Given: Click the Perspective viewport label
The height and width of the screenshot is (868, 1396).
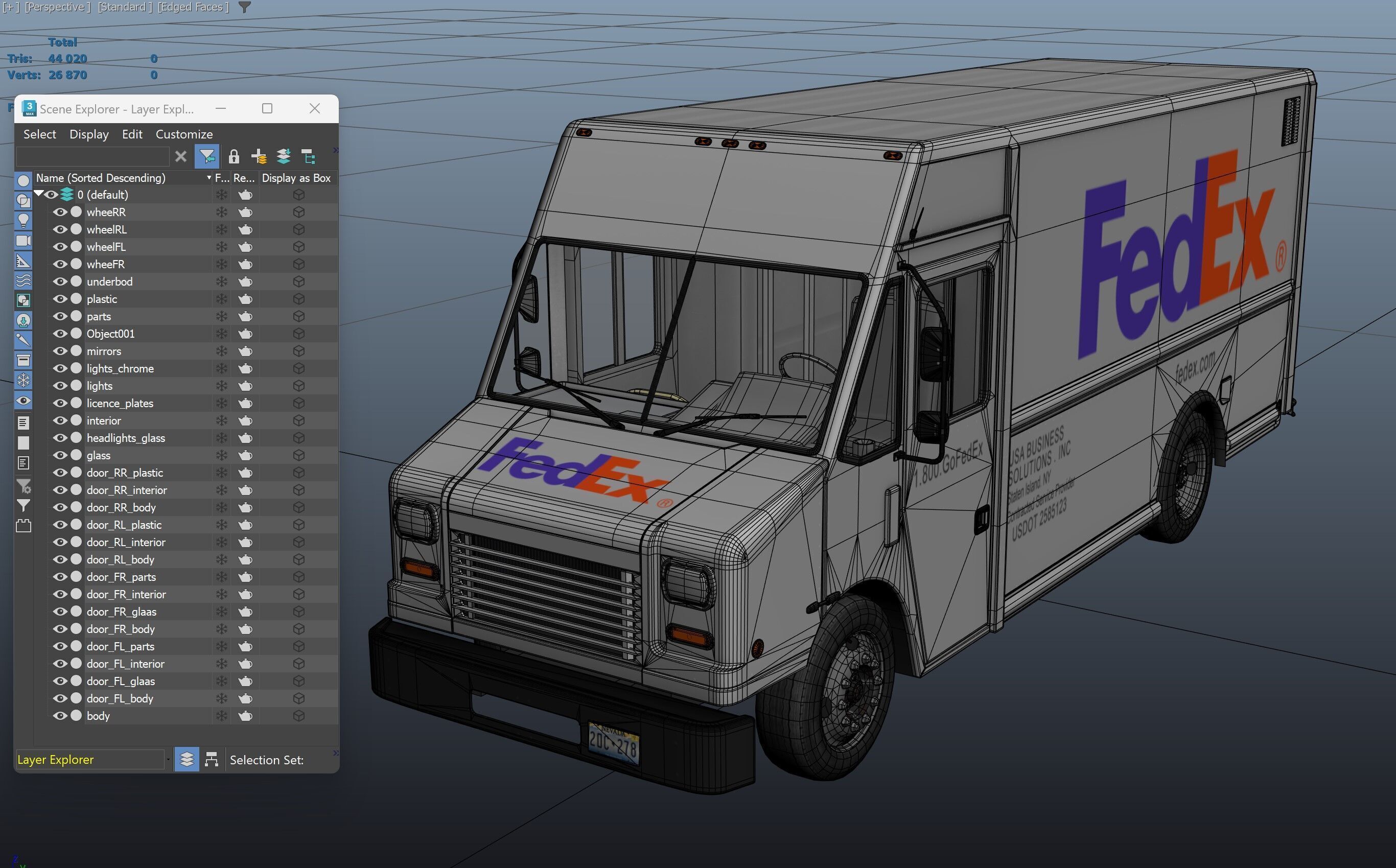Looking at the screenshot, I should coord(57,7).
